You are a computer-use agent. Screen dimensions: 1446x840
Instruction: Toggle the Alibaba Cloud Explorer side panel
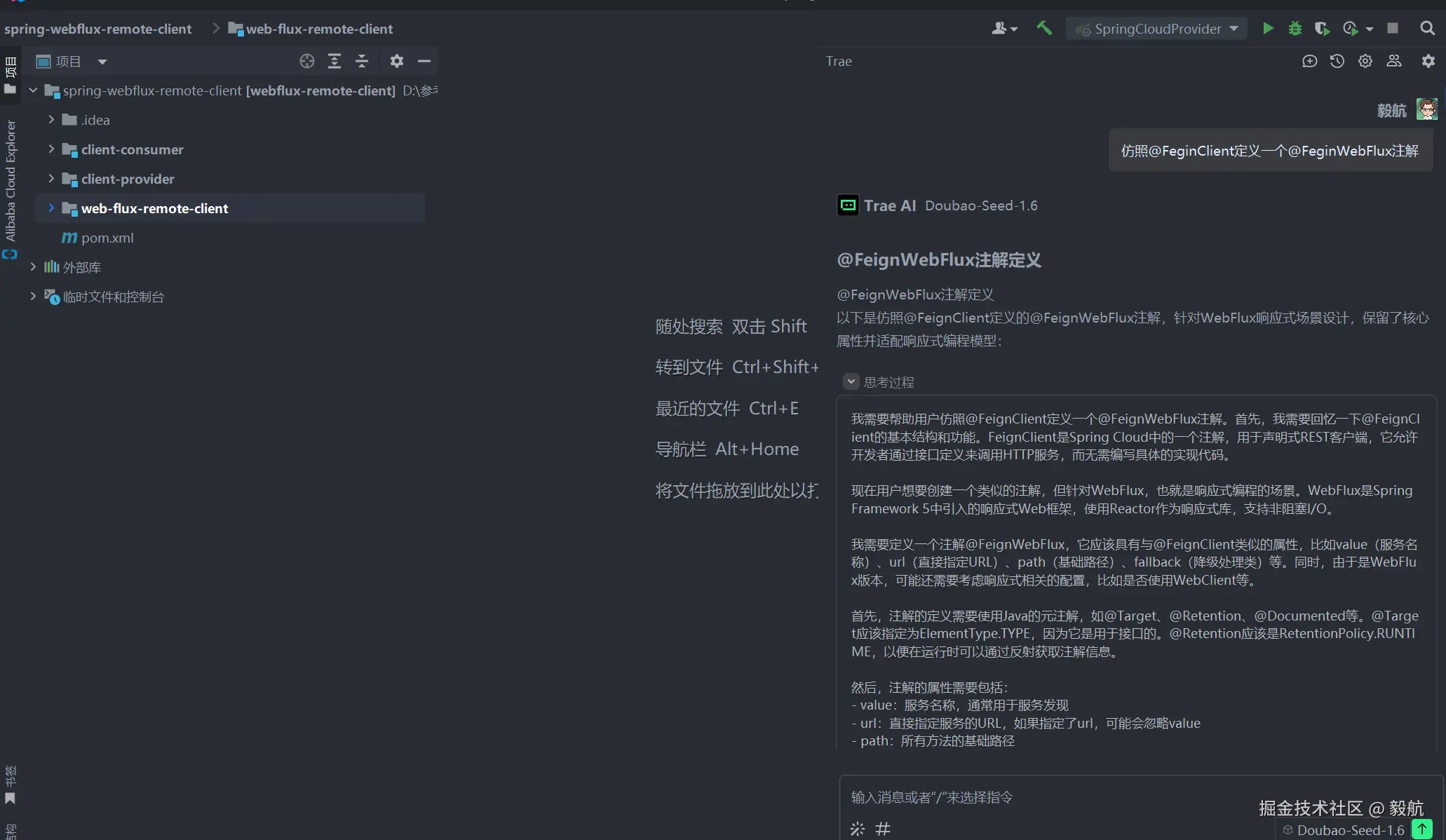[10, 181]
